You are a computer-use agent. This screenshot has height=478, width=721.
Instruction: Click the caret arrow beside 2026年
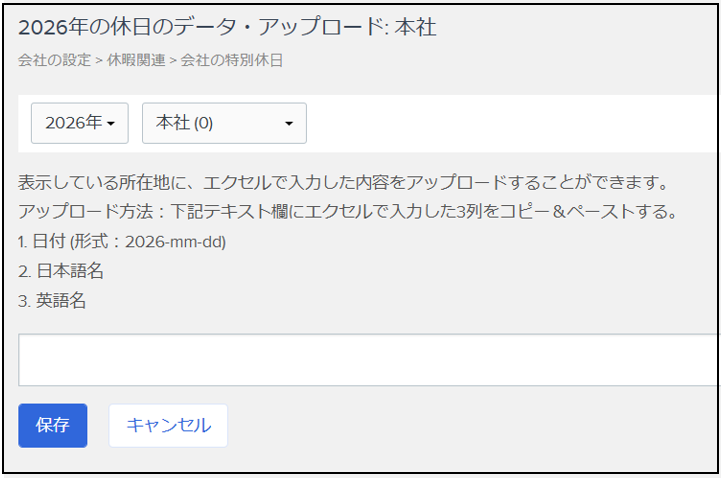coord(111,124)
